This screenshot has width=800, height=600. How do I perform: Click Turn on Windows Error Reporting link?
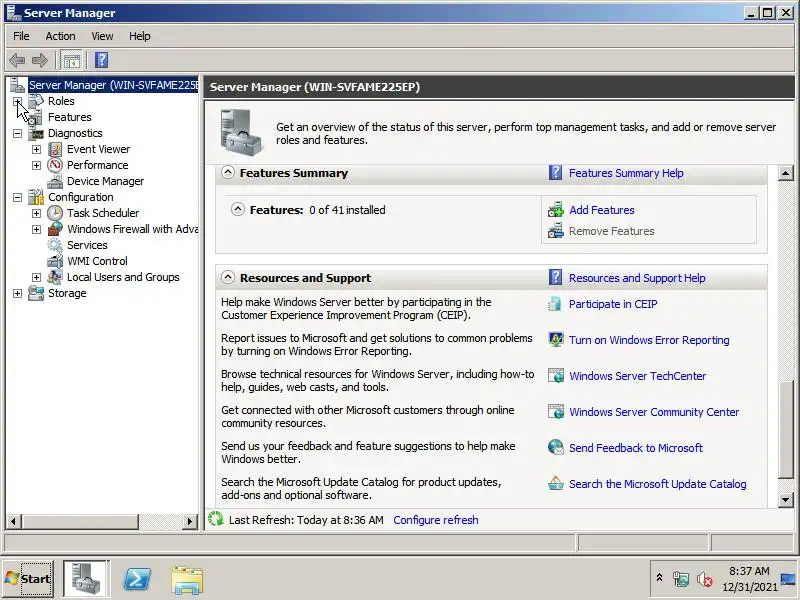649,340
